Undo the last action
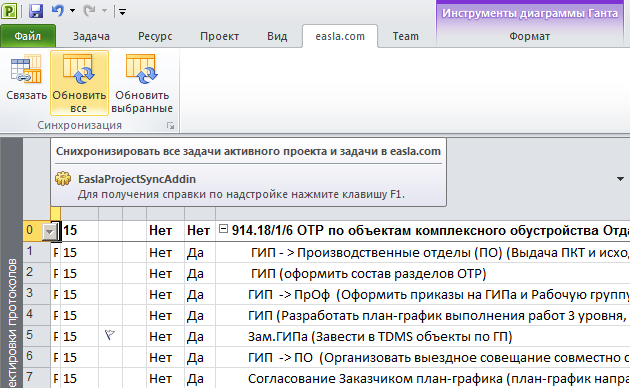The width and height of the screenshot is (630, 388). (58, 10)
